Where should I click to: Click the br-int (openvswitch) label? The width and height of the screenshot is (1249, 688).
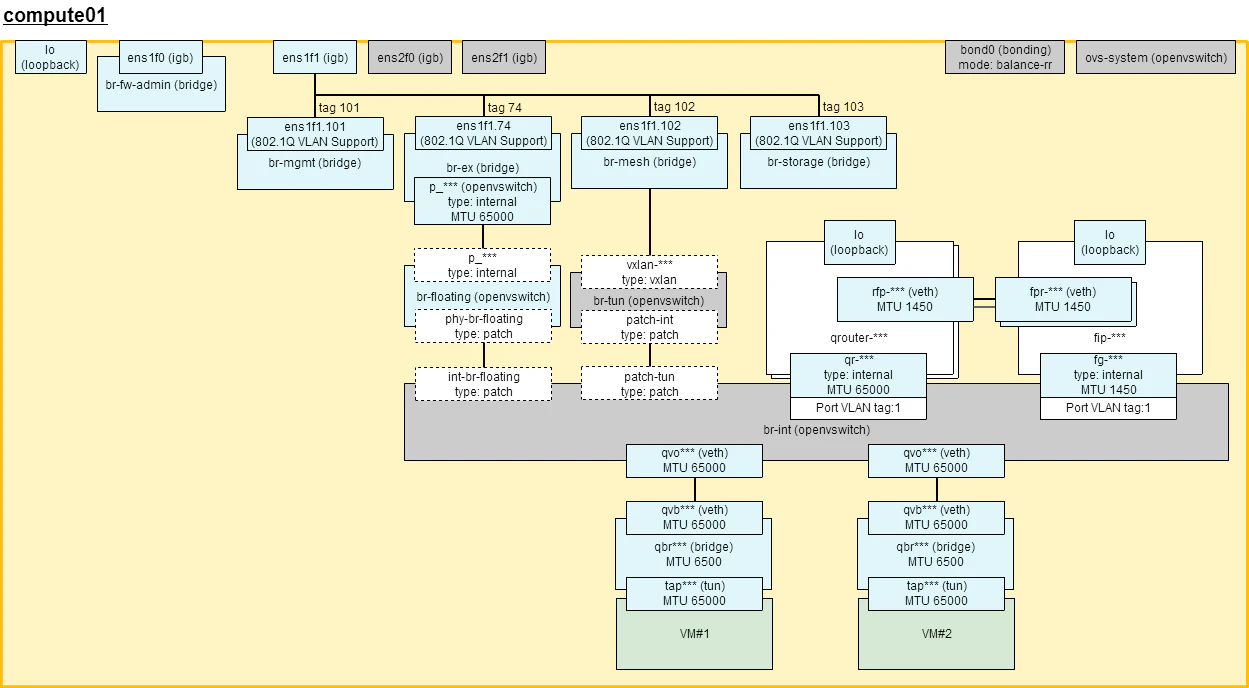coord(817,430)
